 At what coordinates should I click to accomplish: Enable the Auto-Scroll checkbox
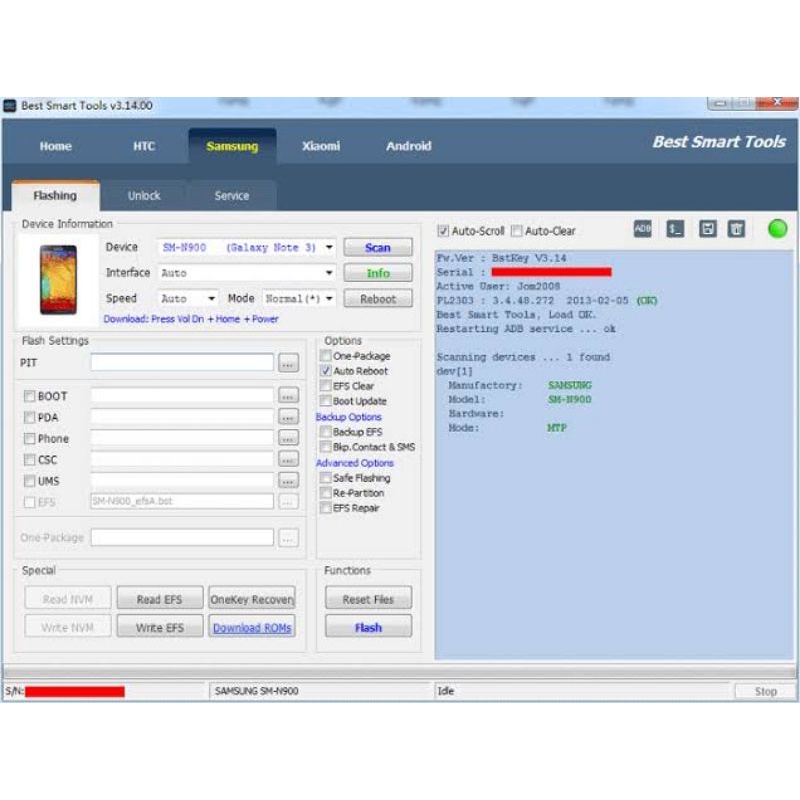[443, 231]
